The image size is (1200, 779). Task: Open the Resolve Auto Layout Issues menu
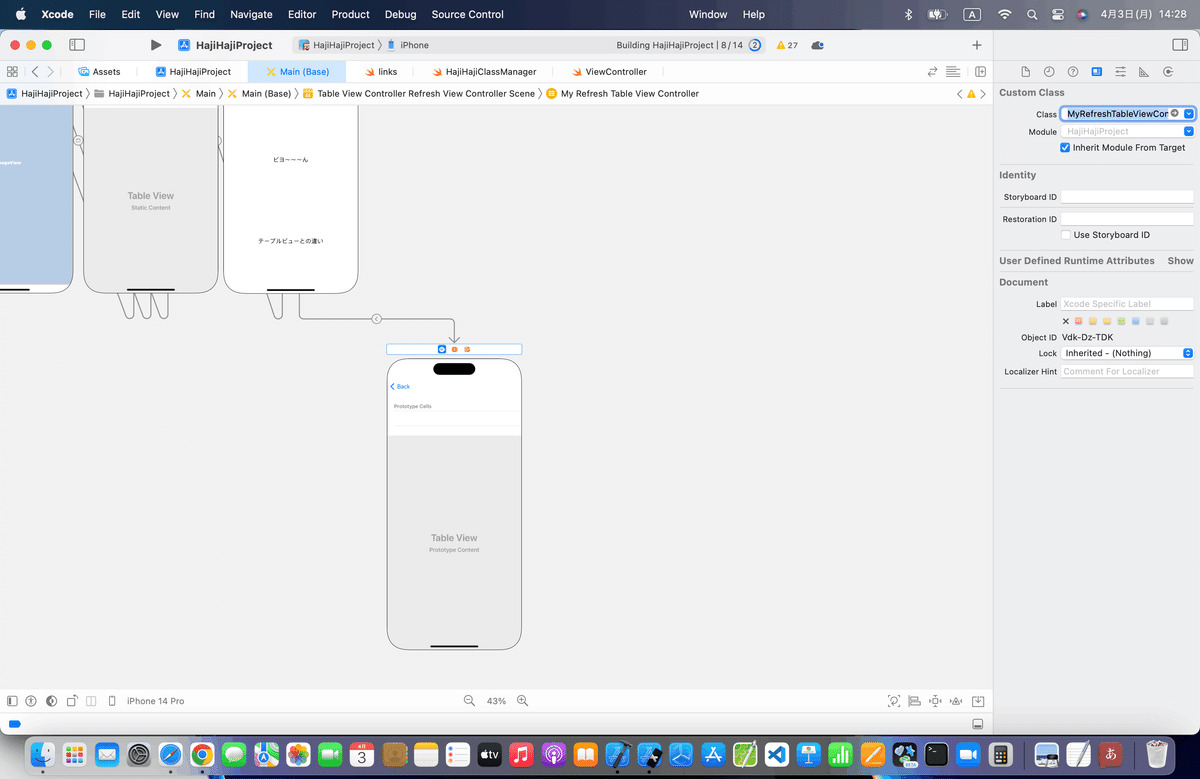957,701
